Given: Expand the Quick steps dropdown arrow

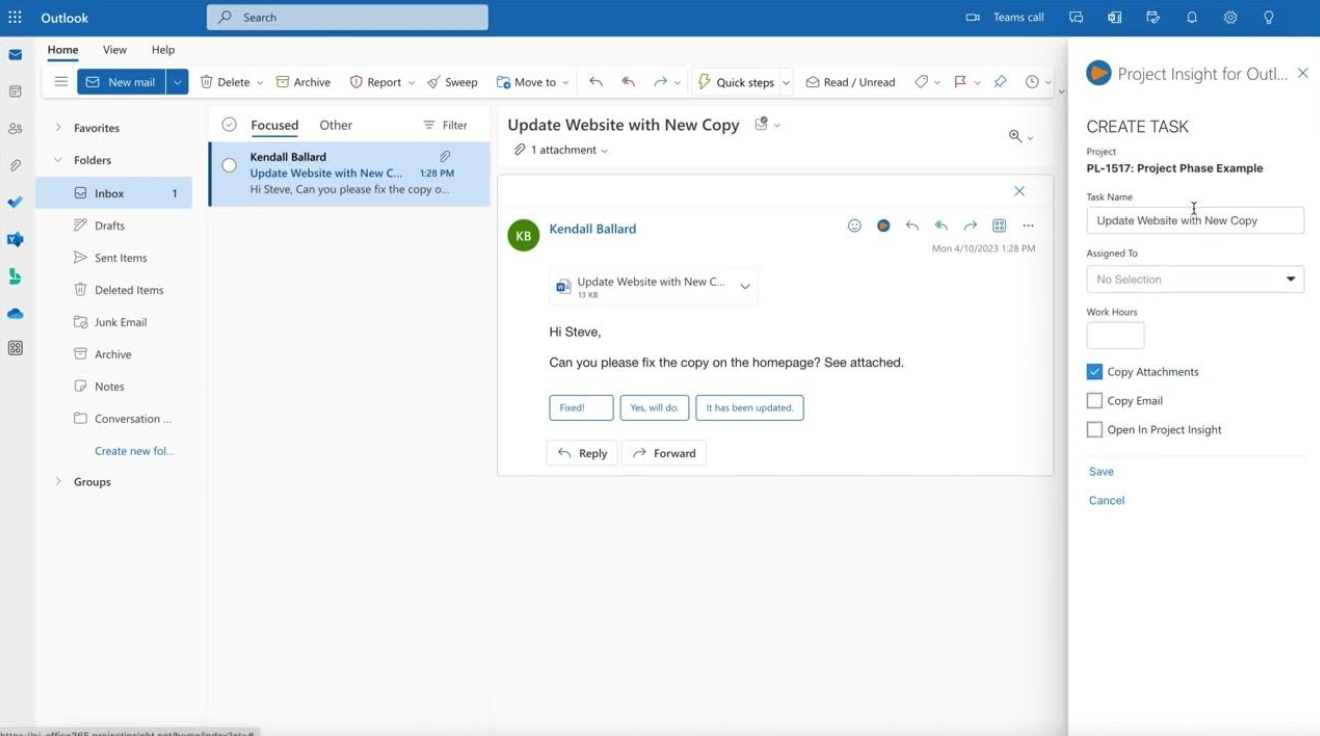Looking at the screenshot, I should click(x=786, y=83).
